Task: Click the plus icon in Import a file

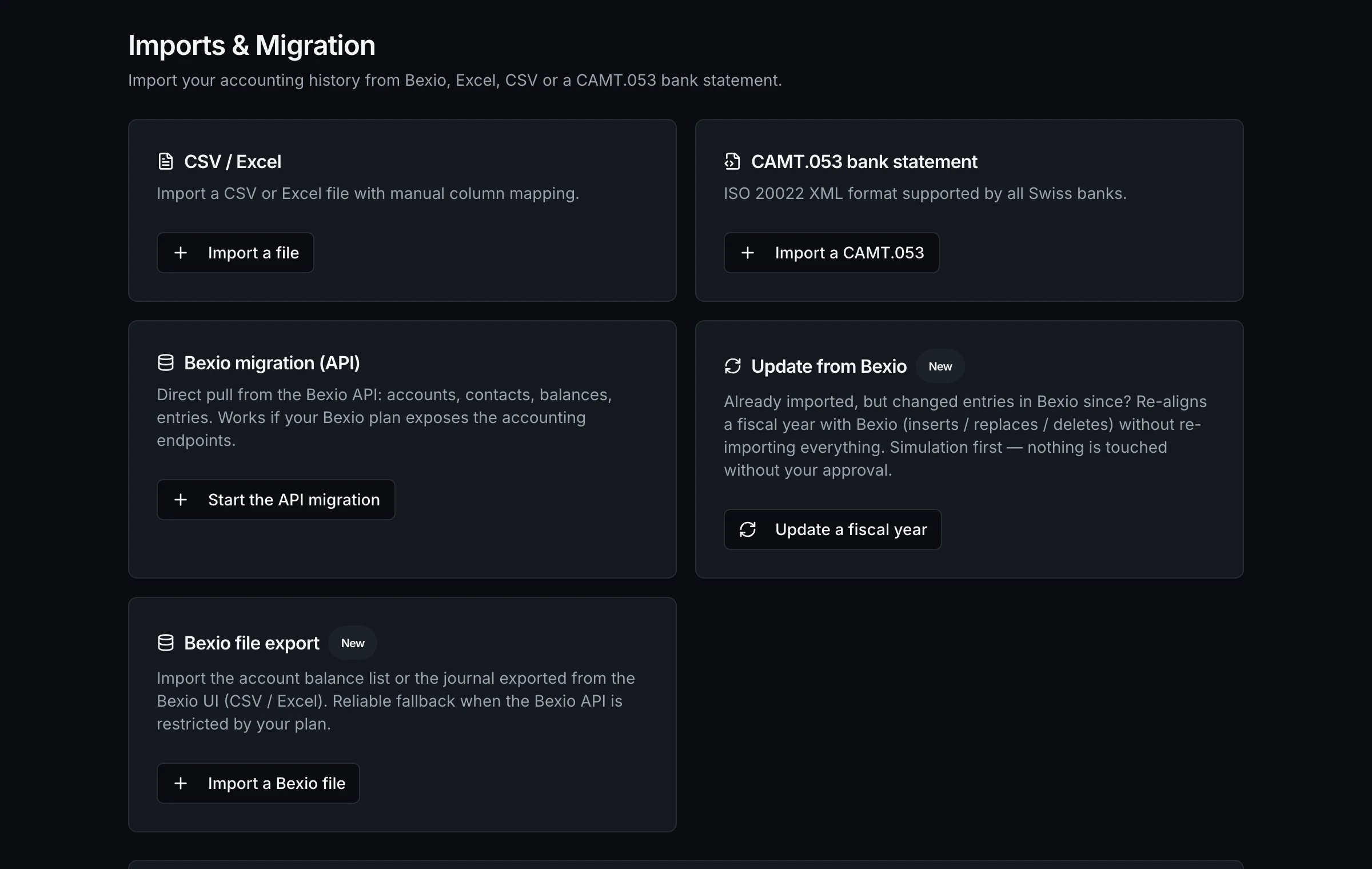Action: (181, 253)
